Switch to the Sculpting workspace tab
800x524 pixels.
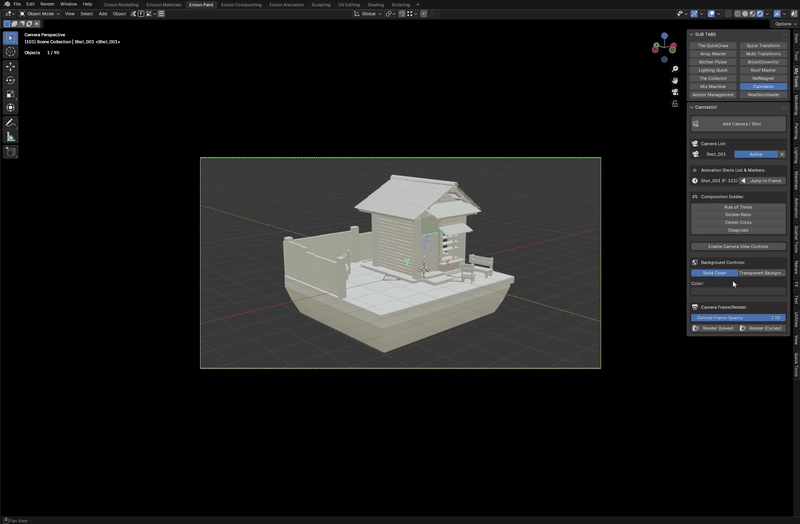coord(321,5)
